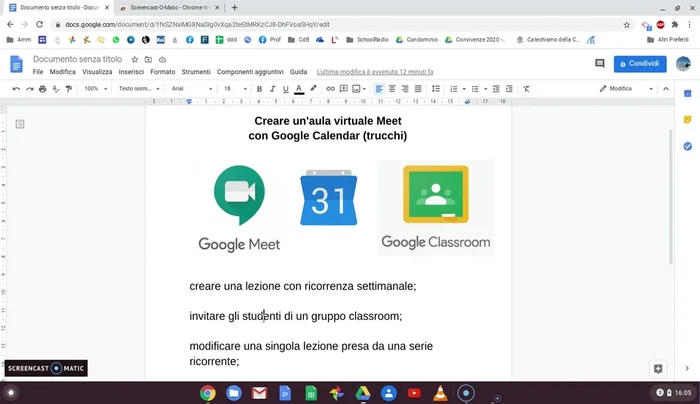The width and height of the screenshot is (700, 404).
Task: Open the font size 18 dropdown
Action: tap(235, 89)
